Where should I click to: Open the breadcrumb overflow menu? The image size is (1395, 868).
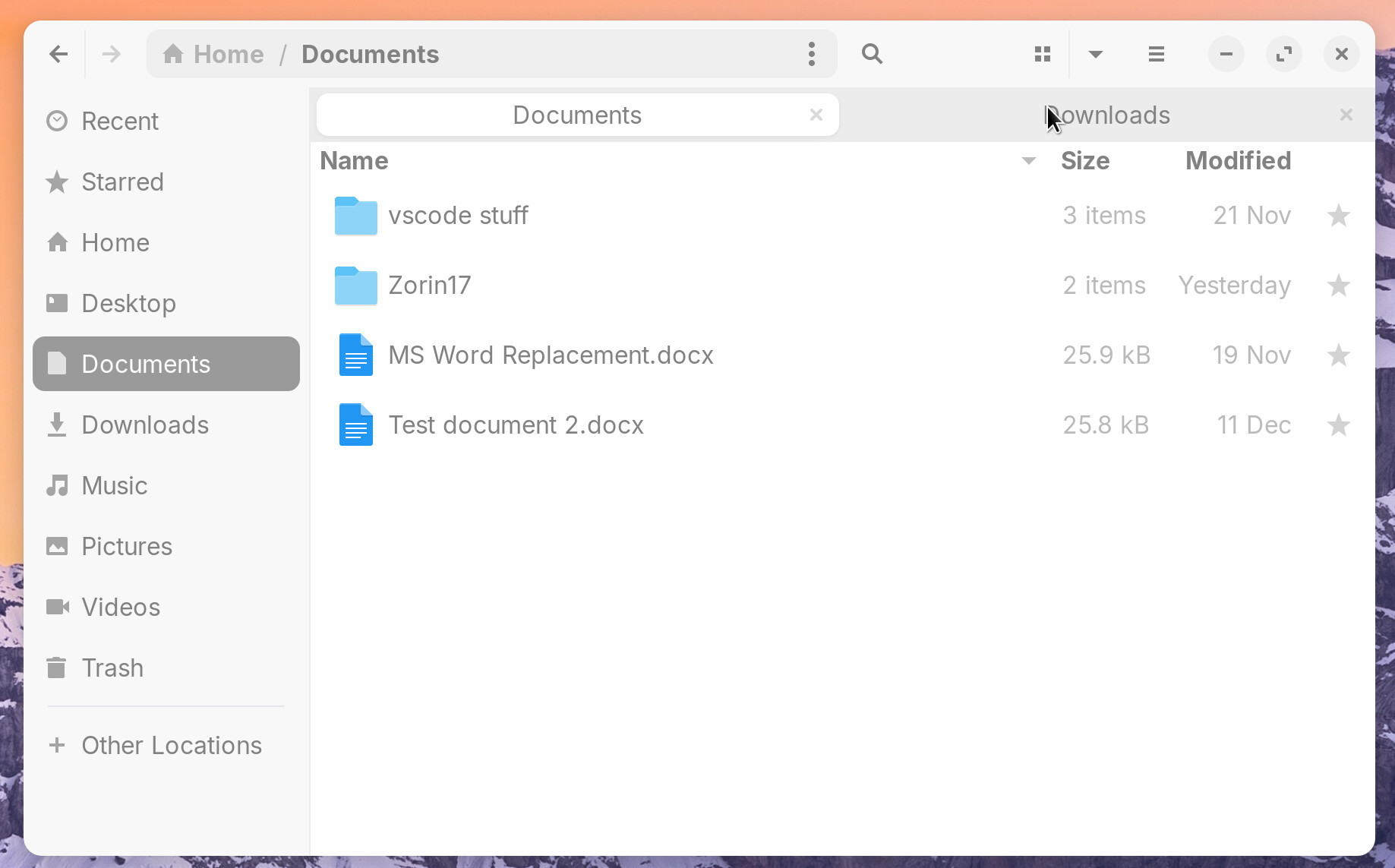click(x=812, y=54)
